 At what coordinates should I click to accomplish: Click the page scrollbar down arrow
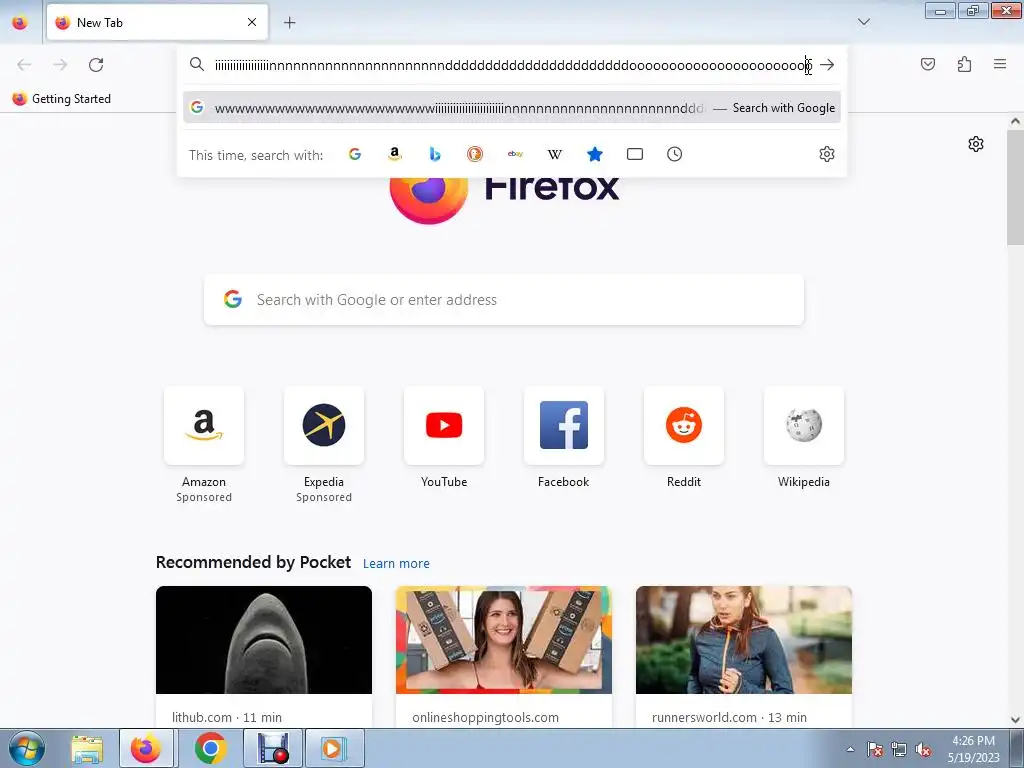[x=1015, y=720]
